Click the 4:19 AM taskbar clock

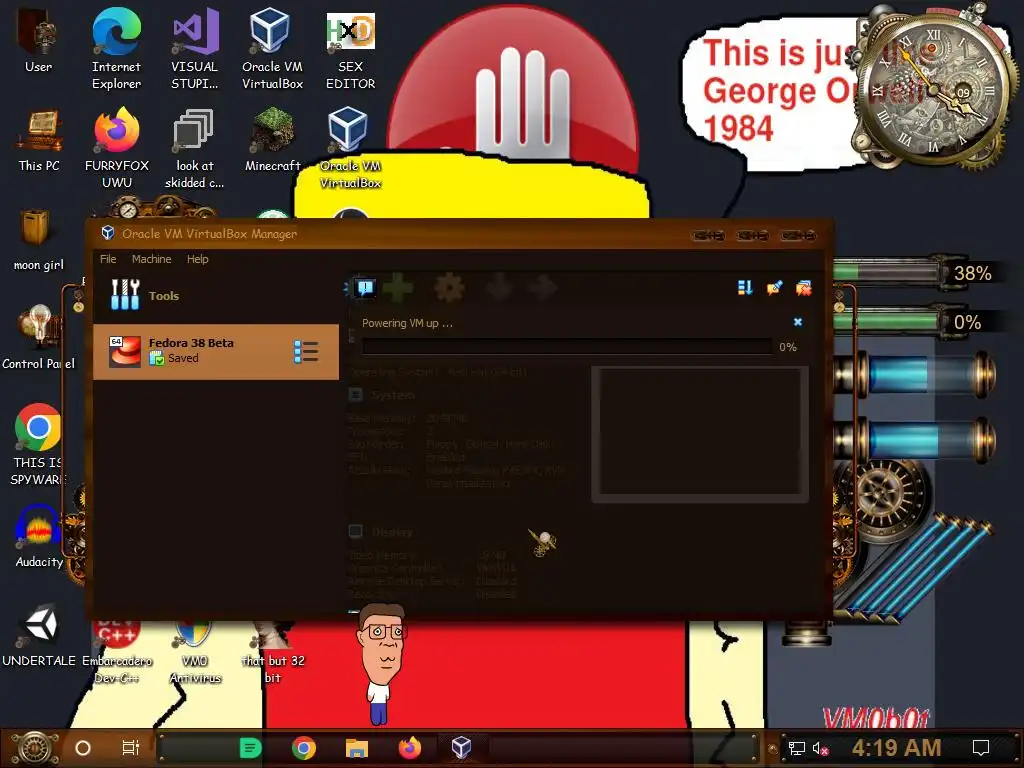(896, 748)
